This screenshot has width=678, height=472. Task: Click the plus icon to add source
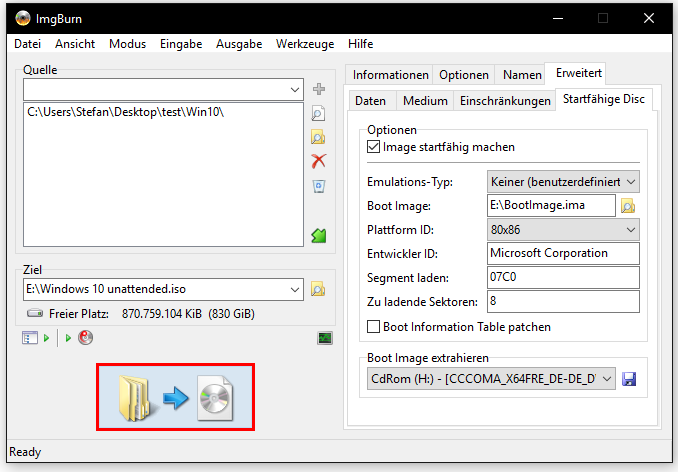(x=319, y=89)
